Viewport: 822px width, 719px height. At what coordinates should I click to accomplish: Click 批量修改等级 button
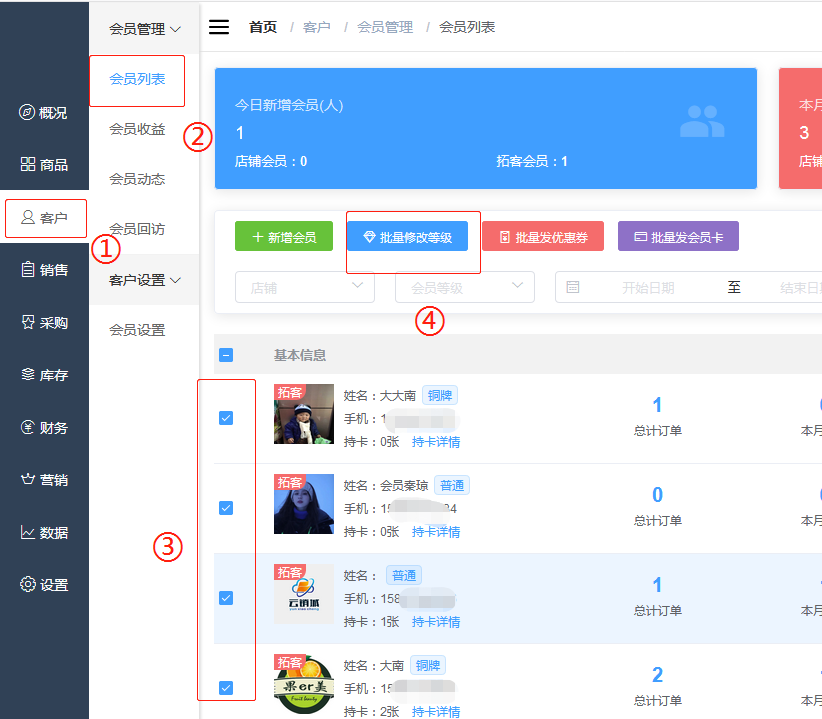(x=407, y=236)
